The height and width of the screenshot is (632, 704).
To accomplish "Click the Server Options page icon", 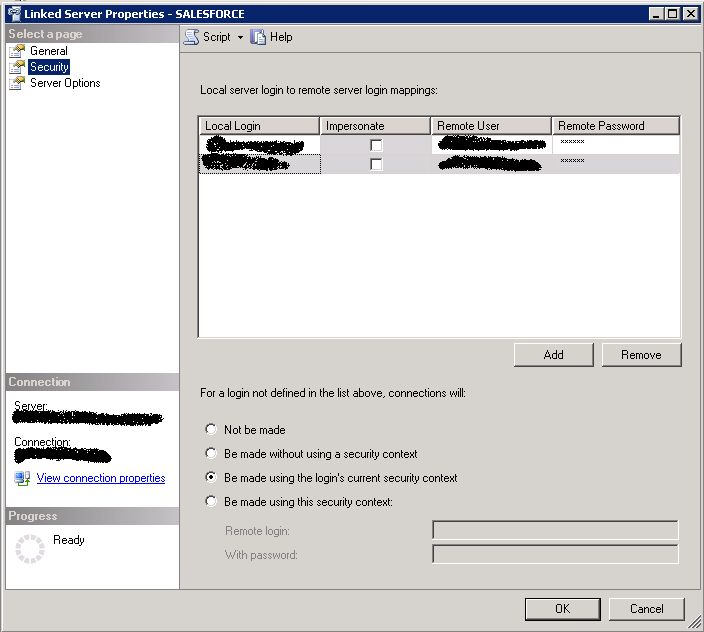I will pyautogui.click(x=17, y=83).
